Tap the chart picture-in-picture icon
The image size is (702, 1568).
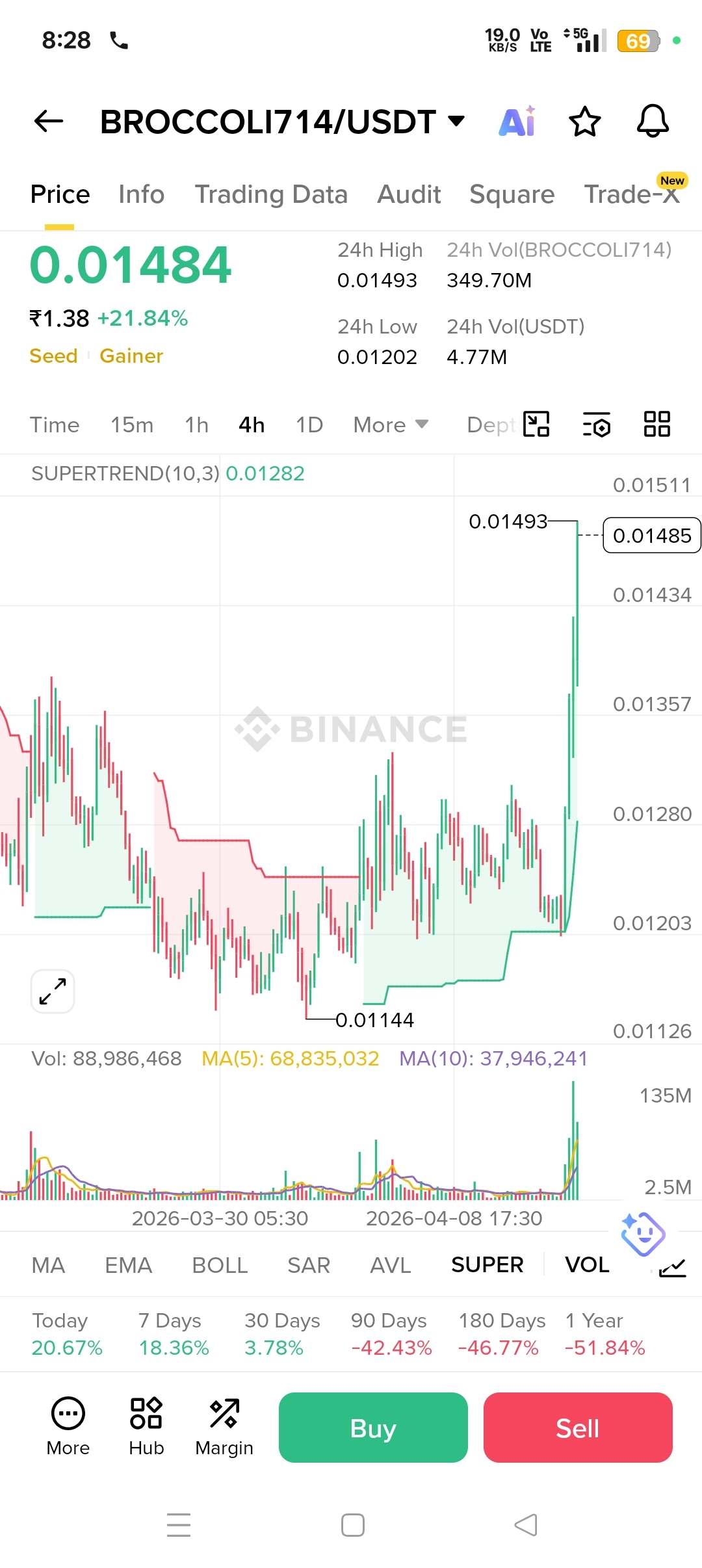[x=536, y=425]
